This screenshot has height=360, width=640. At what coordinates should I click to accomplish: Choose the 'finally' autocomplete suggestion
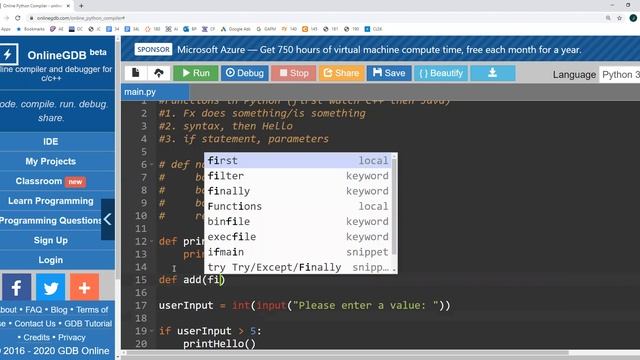298,191
